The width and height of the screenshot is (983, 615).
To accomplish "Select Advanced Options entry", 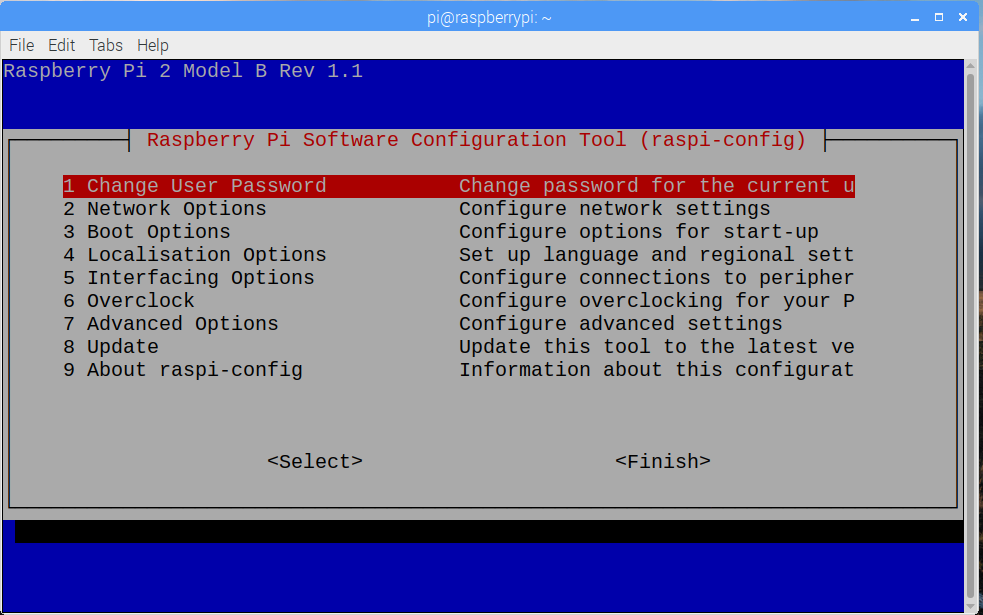I will (x=171, y=324).
